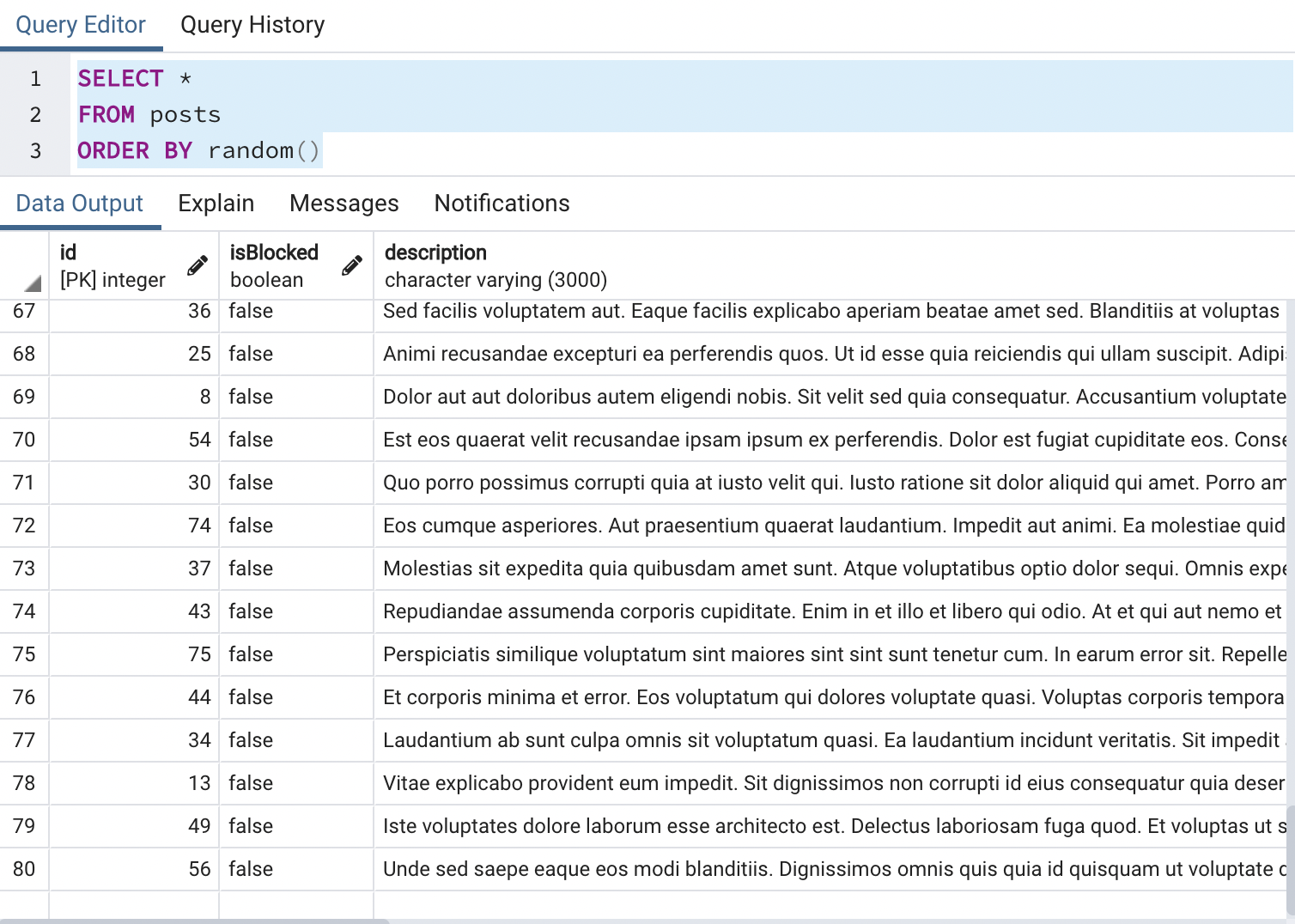The height and width of the screenshot is (924, 1295).
Task: Click the pencil edit icon in id column
Action: 198,265
